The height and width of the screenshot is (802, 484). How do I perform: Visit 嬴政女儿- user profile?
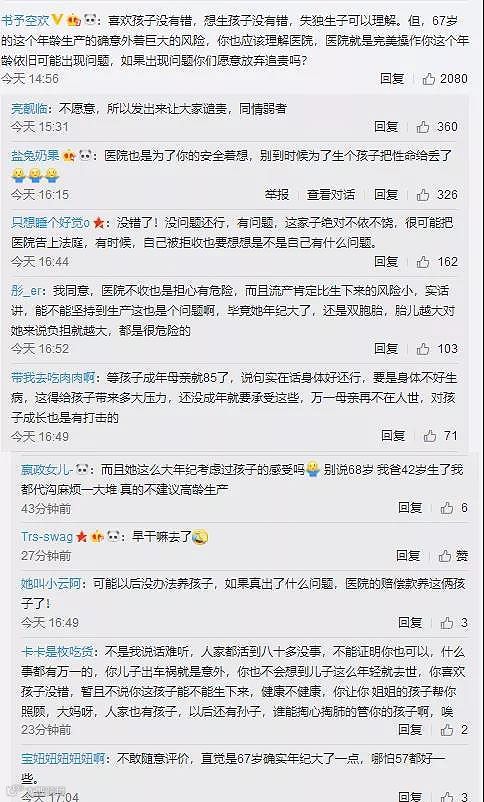tap(47, 470)
